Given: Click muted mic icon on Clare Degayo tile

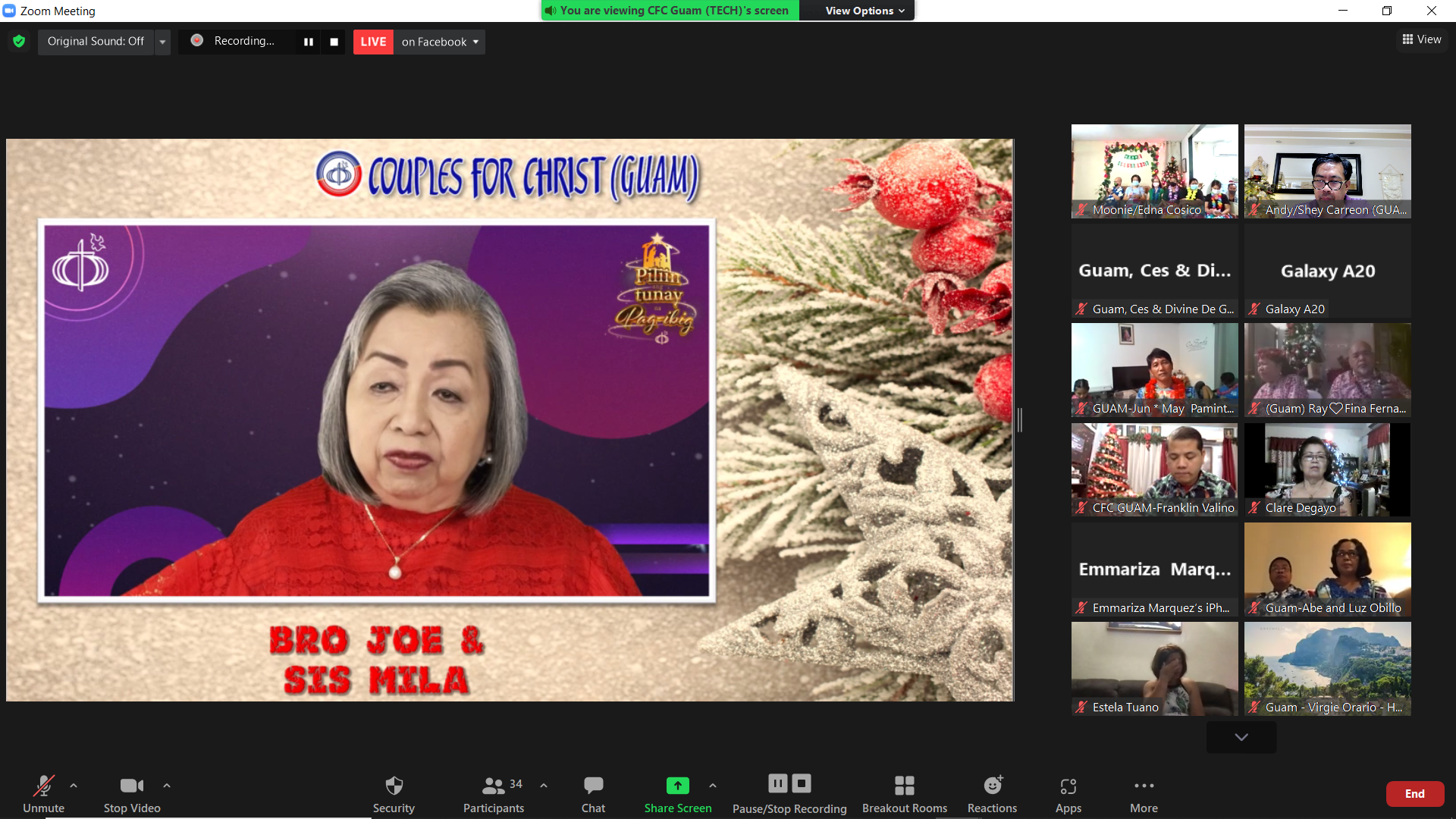Looking at the screenshot, I should click(x=1254, y=508).
